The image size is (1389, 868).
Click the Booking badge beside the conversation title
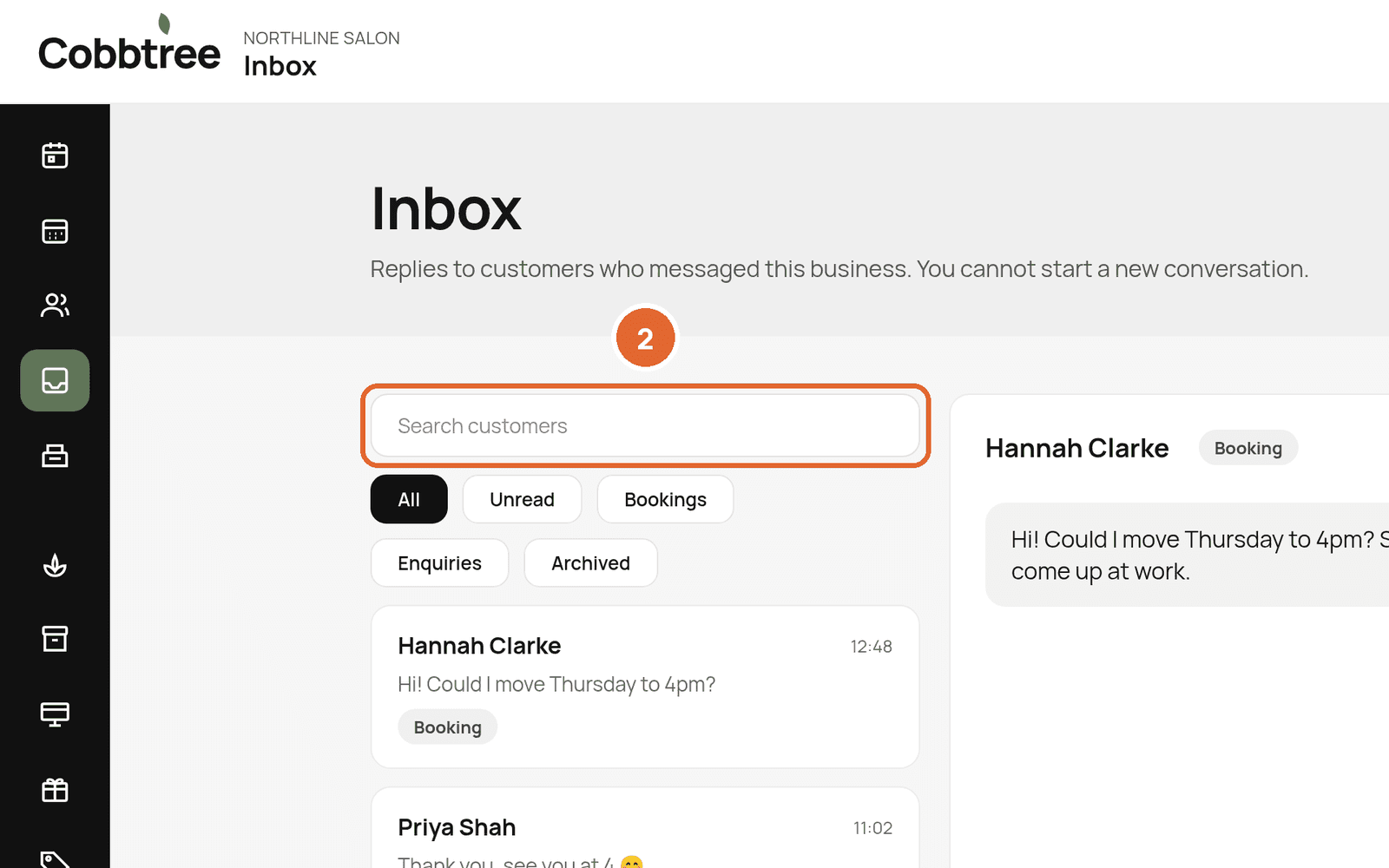pos(1248,448)
